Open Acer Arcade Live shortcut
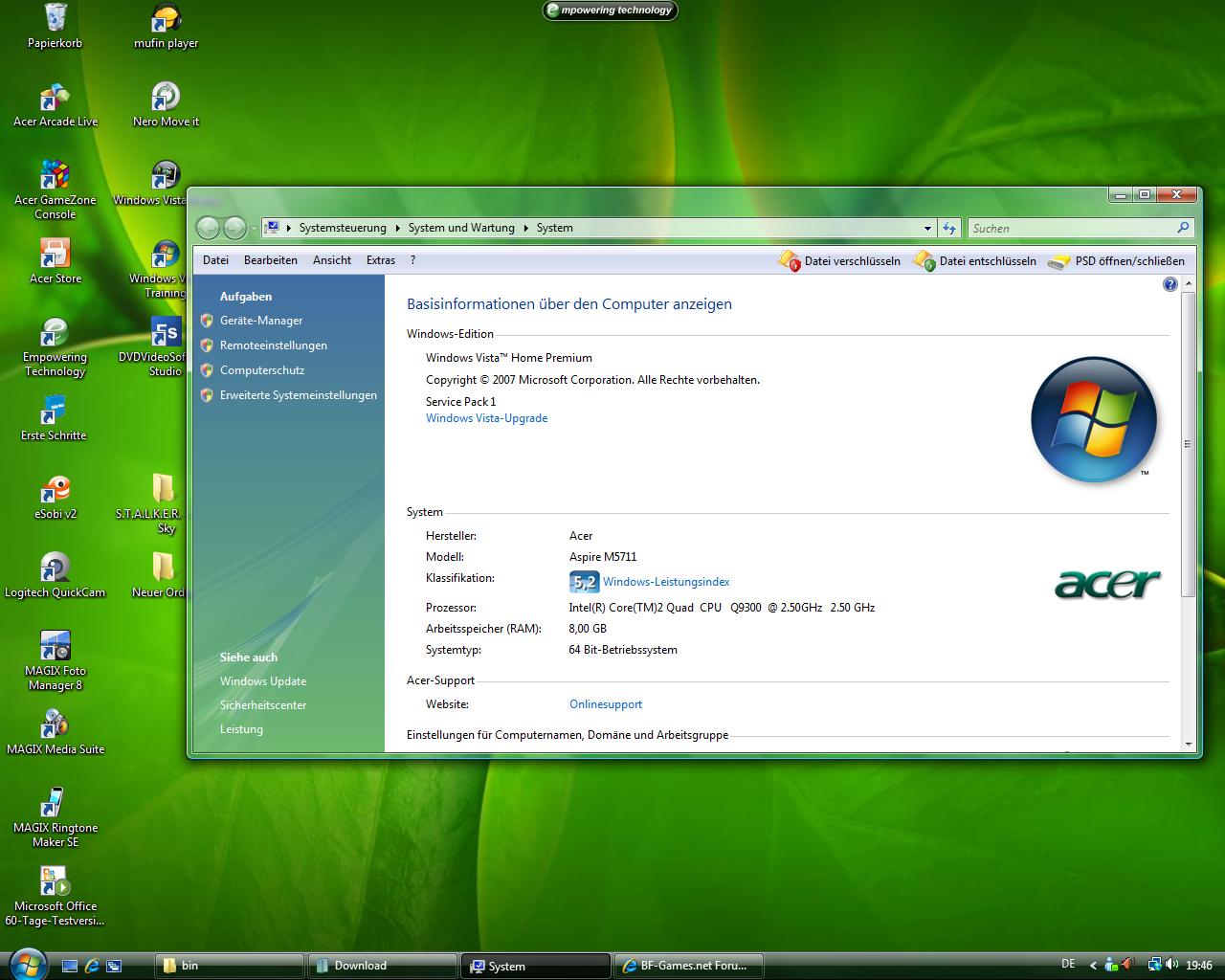 coord(56,104)
